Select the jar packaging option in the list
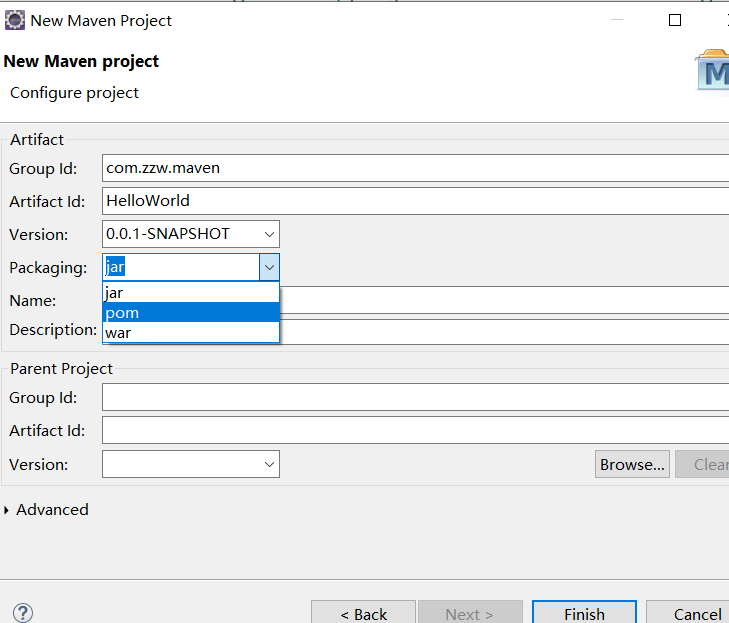The width and height of the screenshot is (729, 623). click(x=191, y=292)
